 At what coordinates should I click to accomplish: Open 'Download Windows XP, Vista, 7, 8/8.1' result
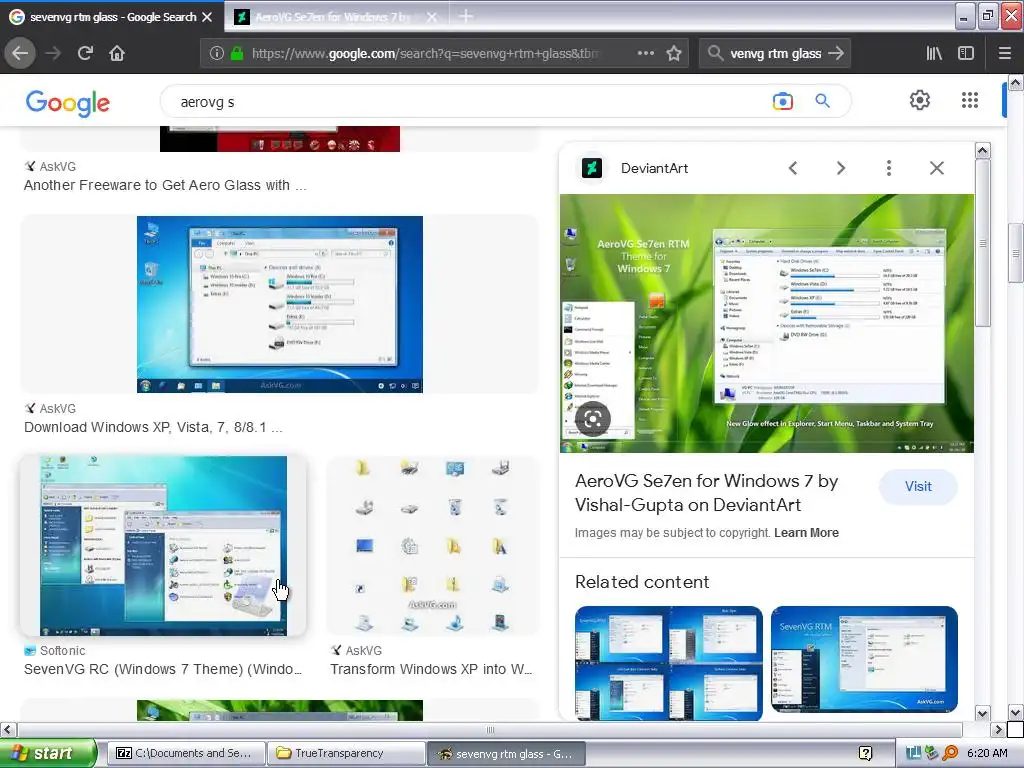click(153, 428)
